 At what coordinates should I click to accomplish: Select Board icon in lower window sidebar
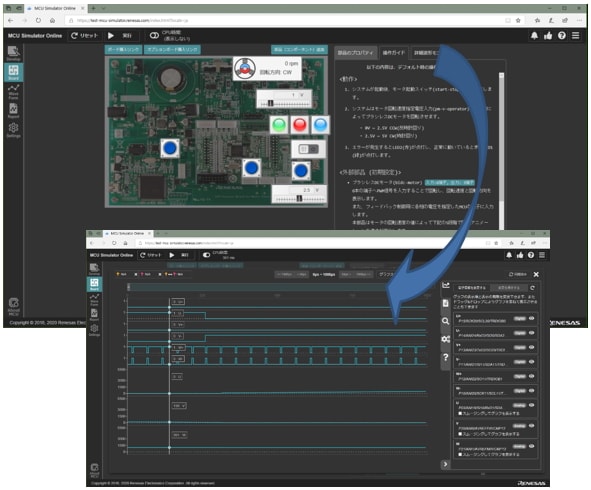pos(94,284)
